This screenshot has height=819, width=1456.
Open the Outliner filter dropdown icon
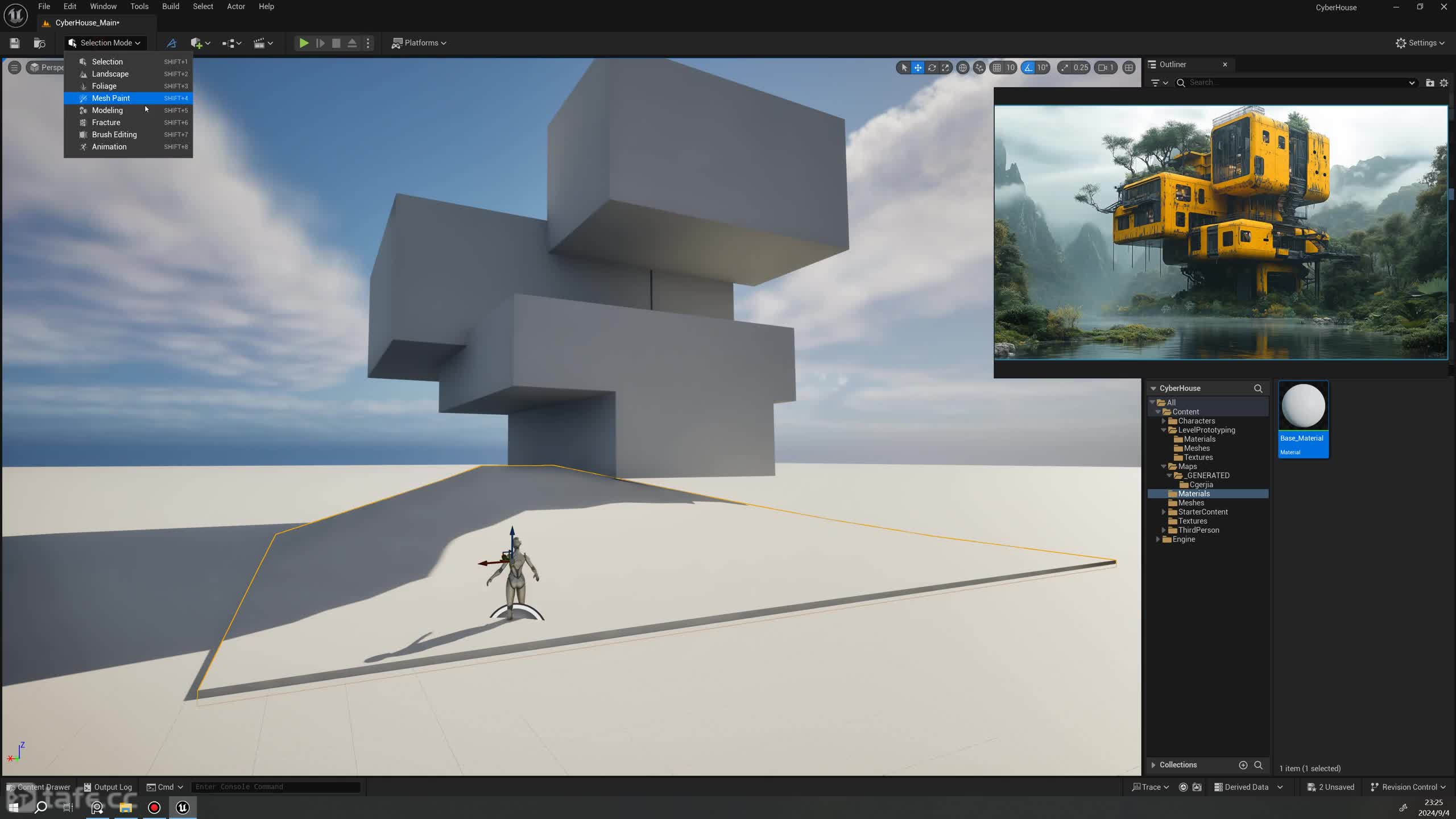1159,83
